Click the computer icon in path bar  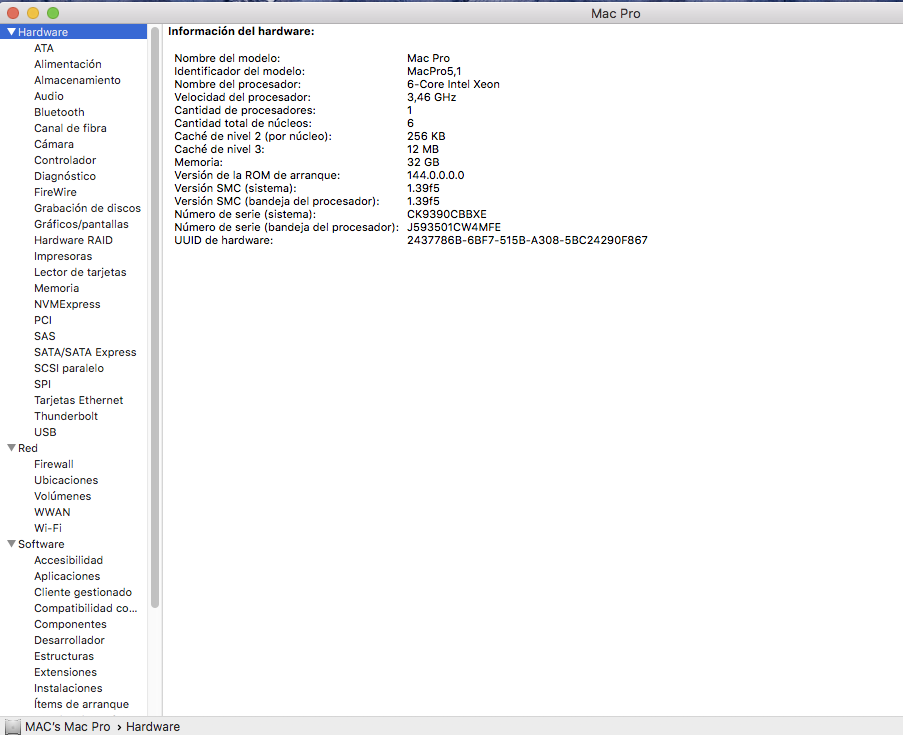coord(13,727)
